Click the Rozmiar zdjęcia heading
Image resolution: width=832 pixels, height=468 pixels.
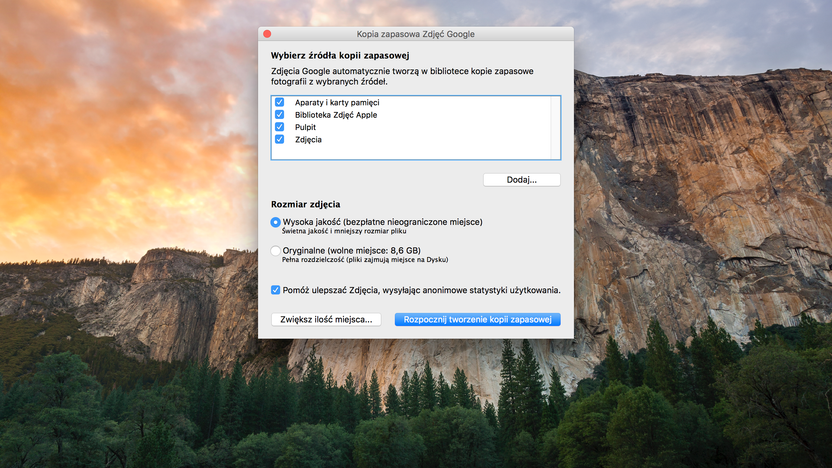point(306,204)
